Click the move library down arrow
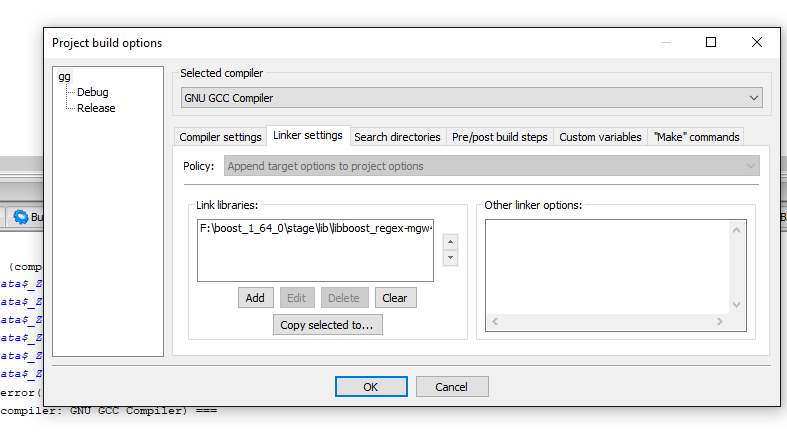Screen dimensions: 787x438 pyautogui.click(x=450, y=257)
